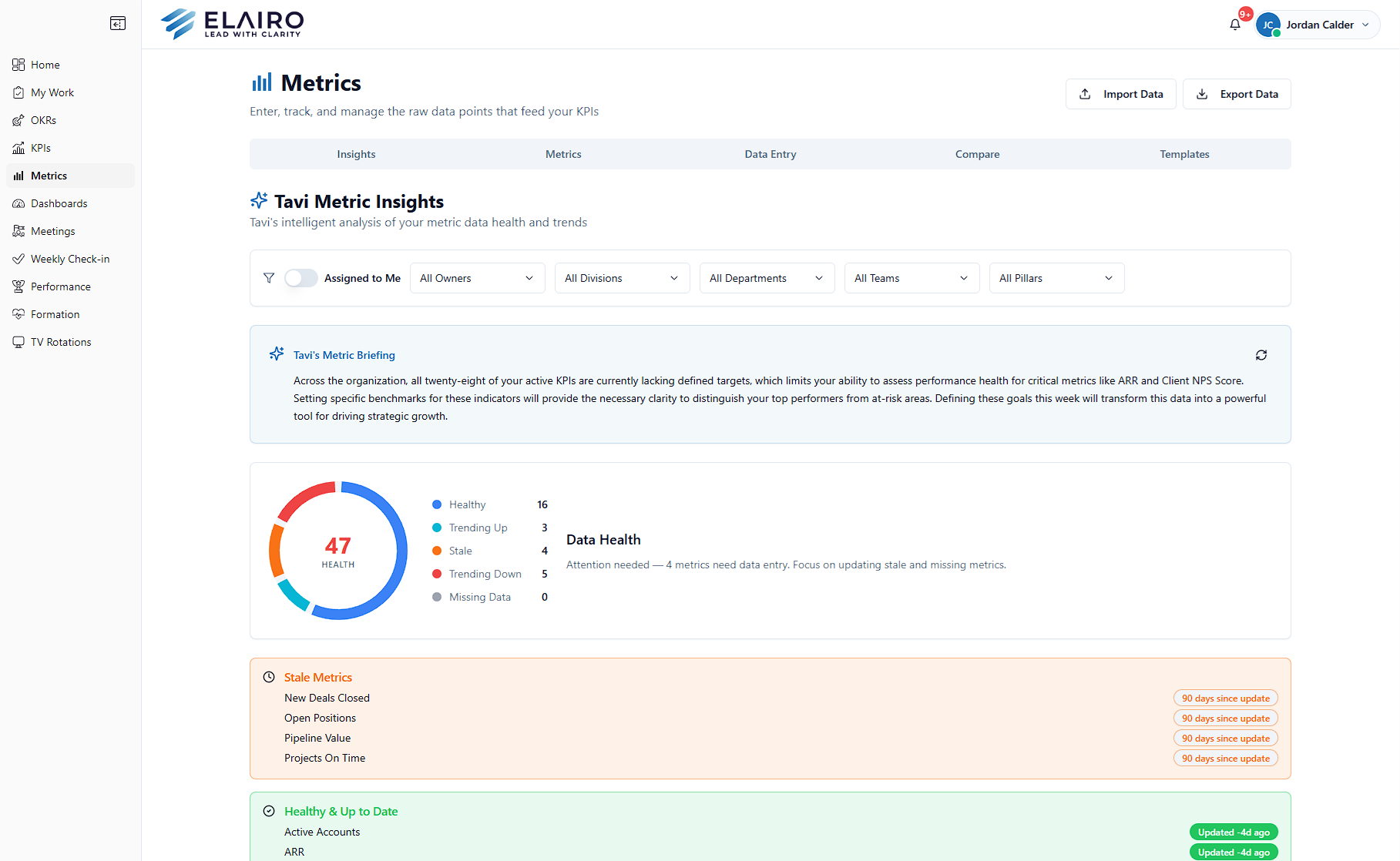This screenshot has height=861, width=1400.
Task: Open the All Pillars dropdown
Action: [1056, 278]
